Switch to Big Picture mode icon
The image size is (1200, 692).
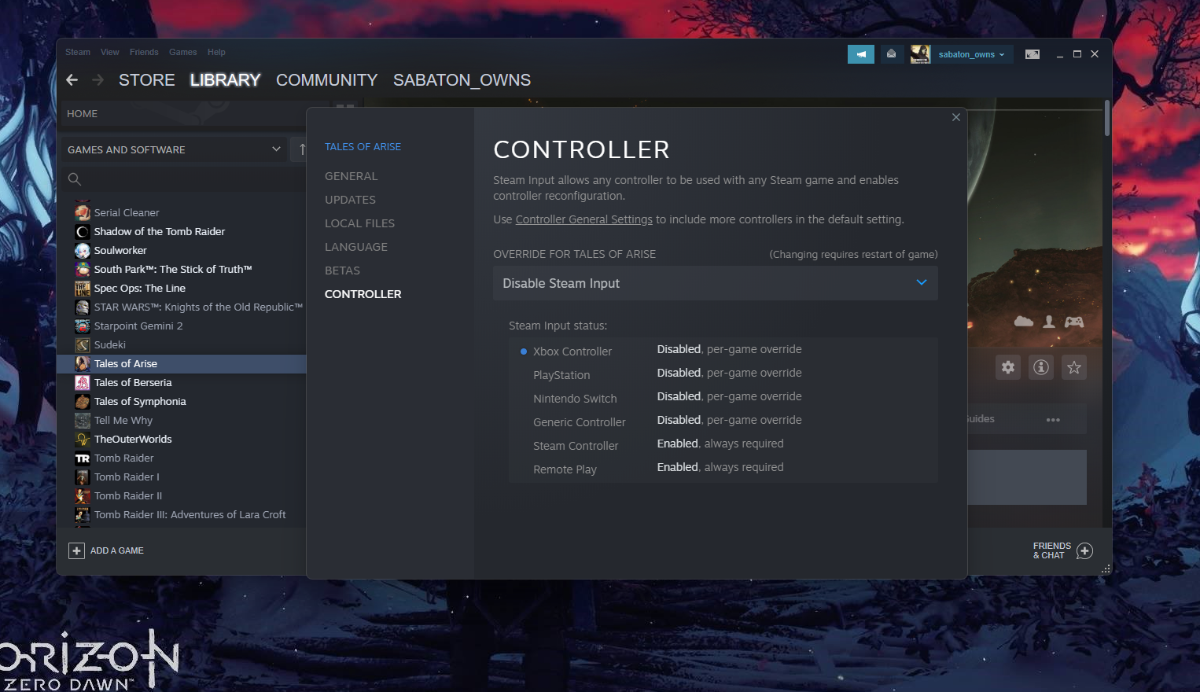(1032, 54)
